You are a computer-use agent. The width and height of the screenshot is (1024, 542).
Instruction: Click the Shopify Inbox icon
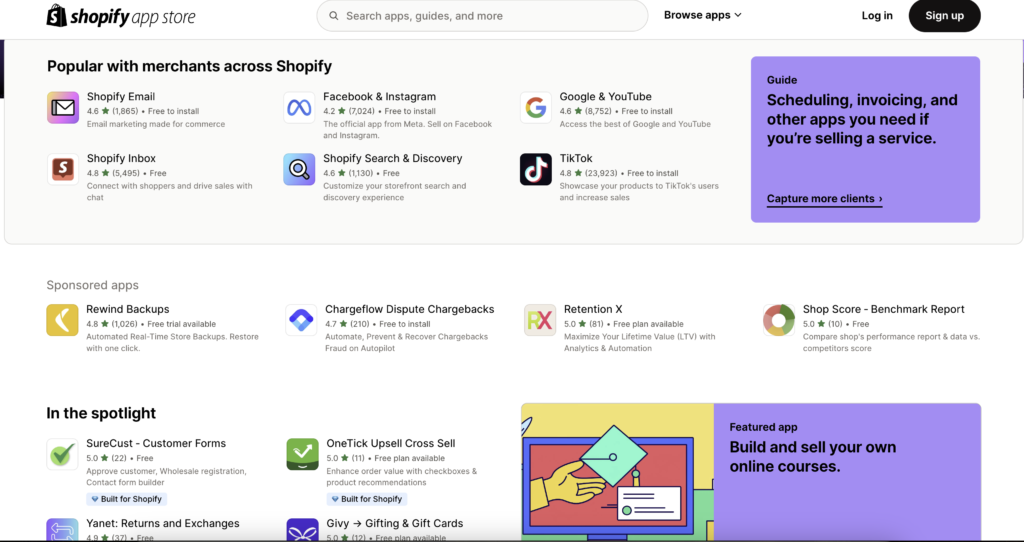63,170
